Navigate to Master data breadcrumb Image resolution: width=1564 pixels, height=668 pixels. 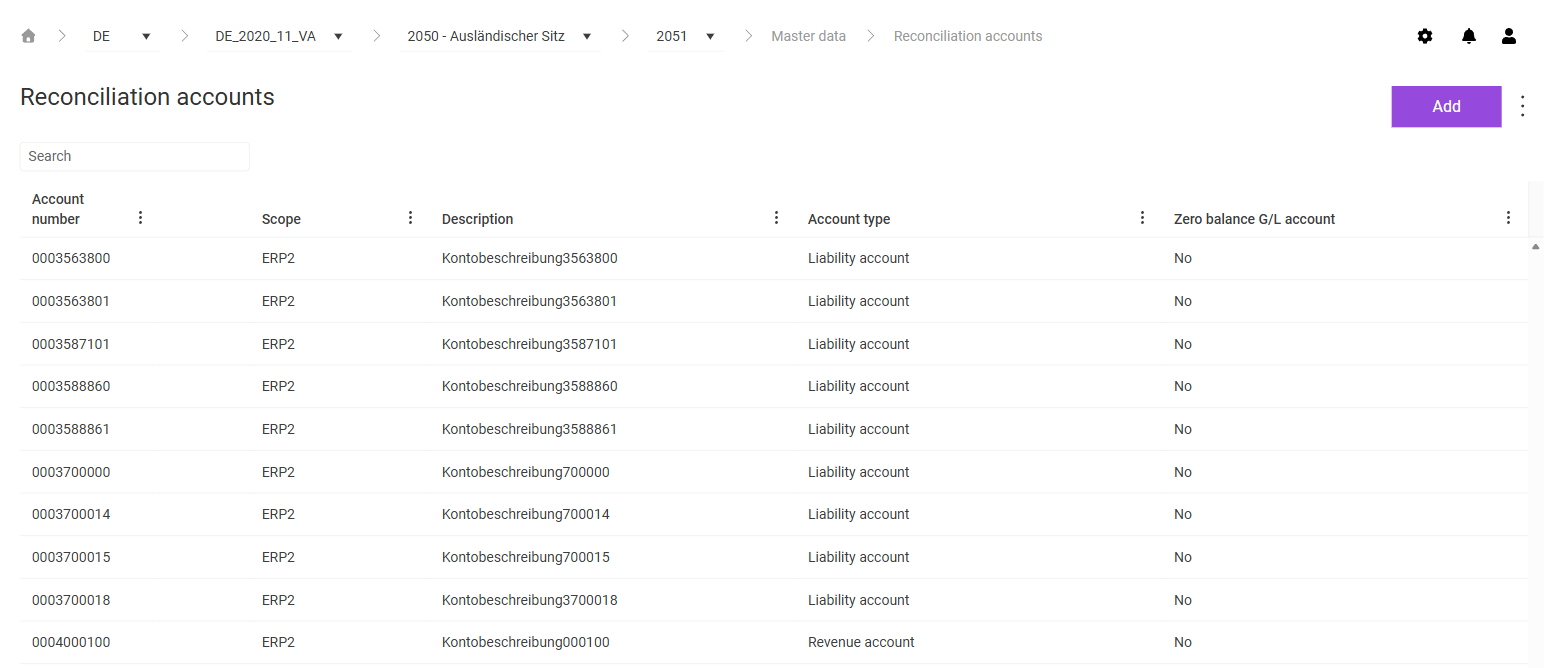point(808,36)
